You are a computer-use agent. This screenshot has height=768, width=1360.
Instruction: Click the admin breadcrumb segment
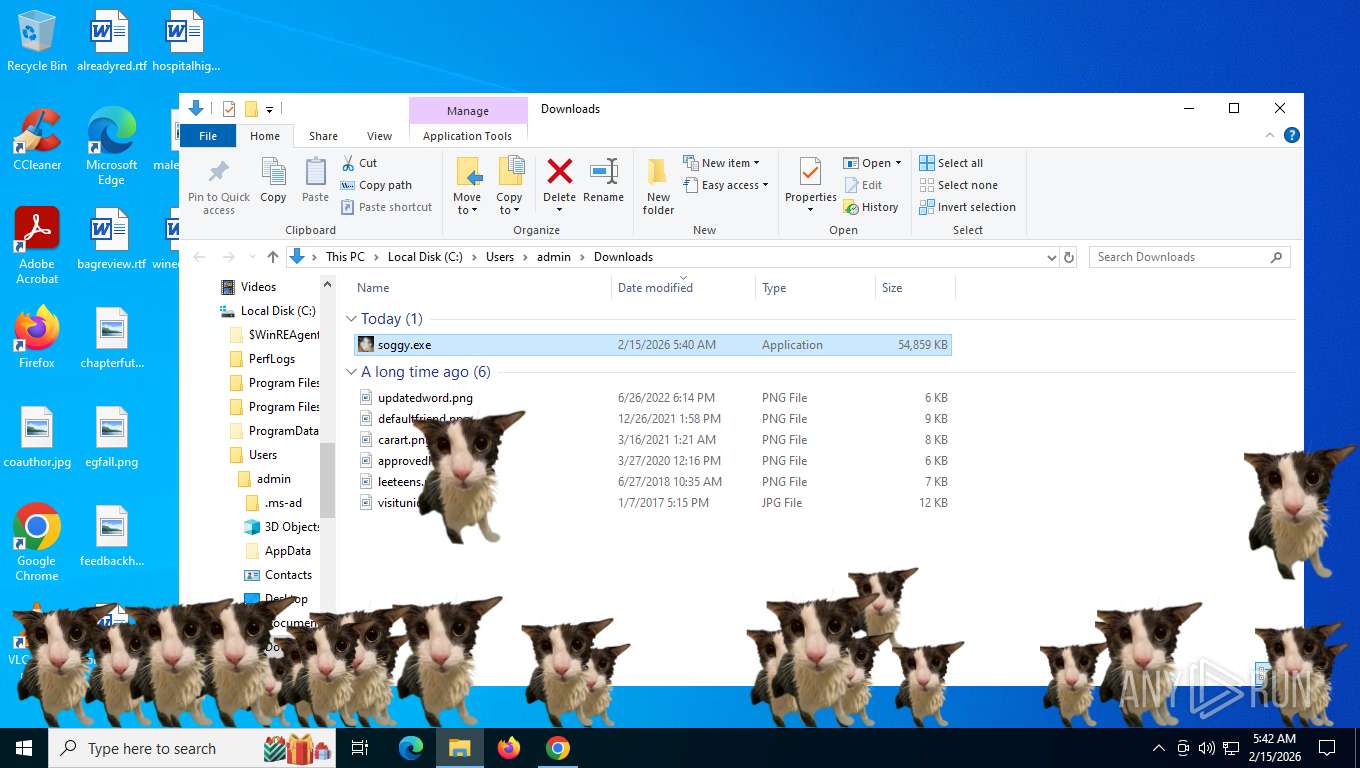tap(554, 257)
